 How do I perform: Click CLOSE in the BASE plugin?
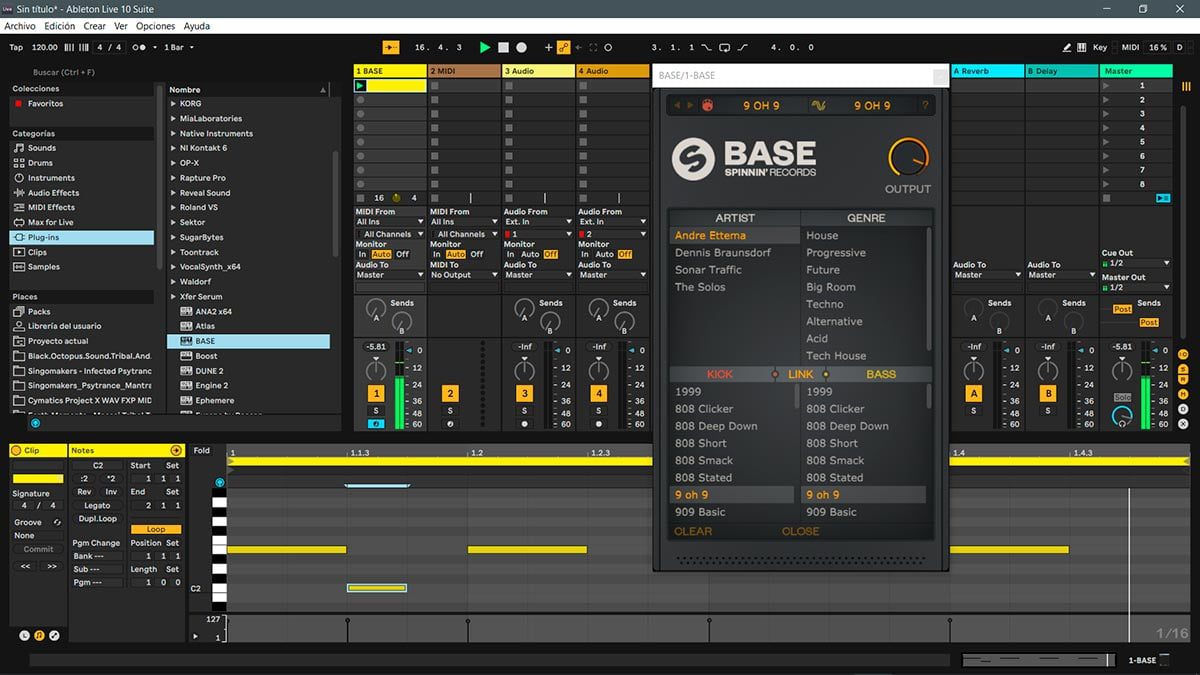(800, 531)
